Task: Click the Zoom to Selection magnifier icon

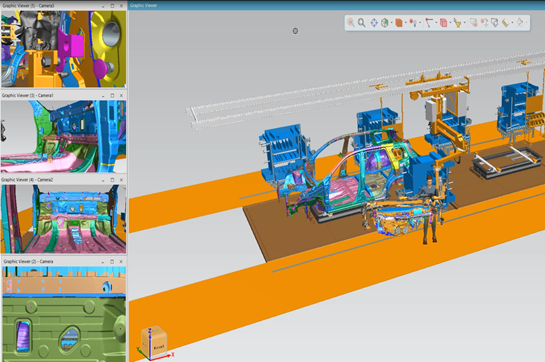Action: (351, 23)
